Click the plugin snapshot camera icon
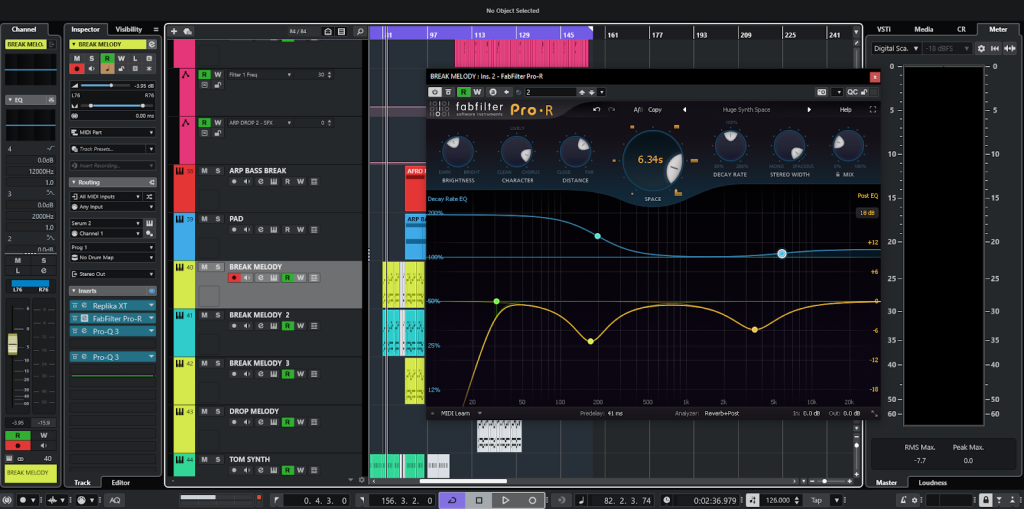This screenshot has height=509, width=1024. [821, 91]
